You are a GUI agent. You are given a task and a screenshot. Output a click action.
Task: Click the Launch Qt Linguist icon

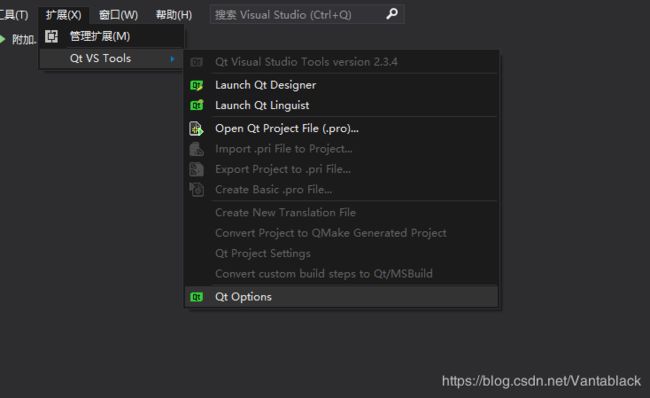[x=196, y=105]
